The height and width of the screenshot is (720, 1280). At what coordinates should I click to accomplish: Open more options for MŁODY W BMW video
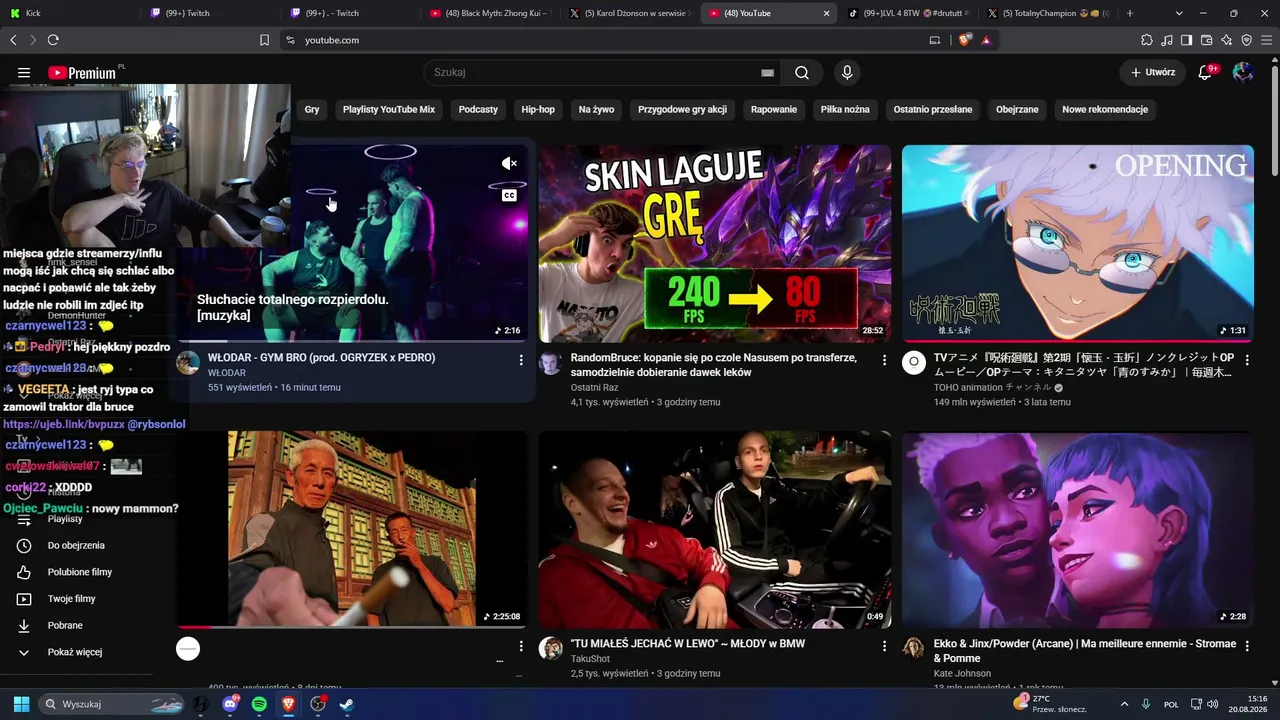[x=884, y=647]
